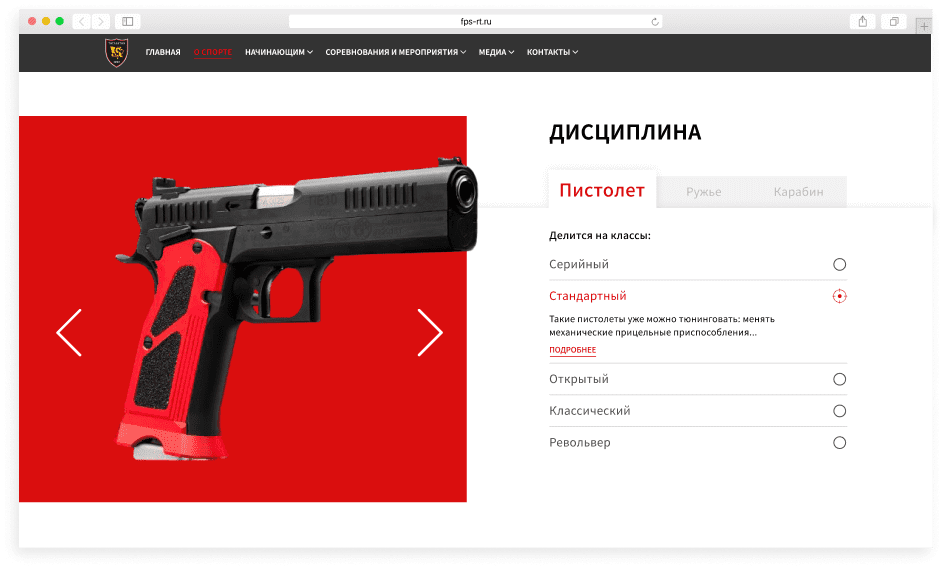Expand the НАЧИНАЮЩИМ dropdown menu

279,52
